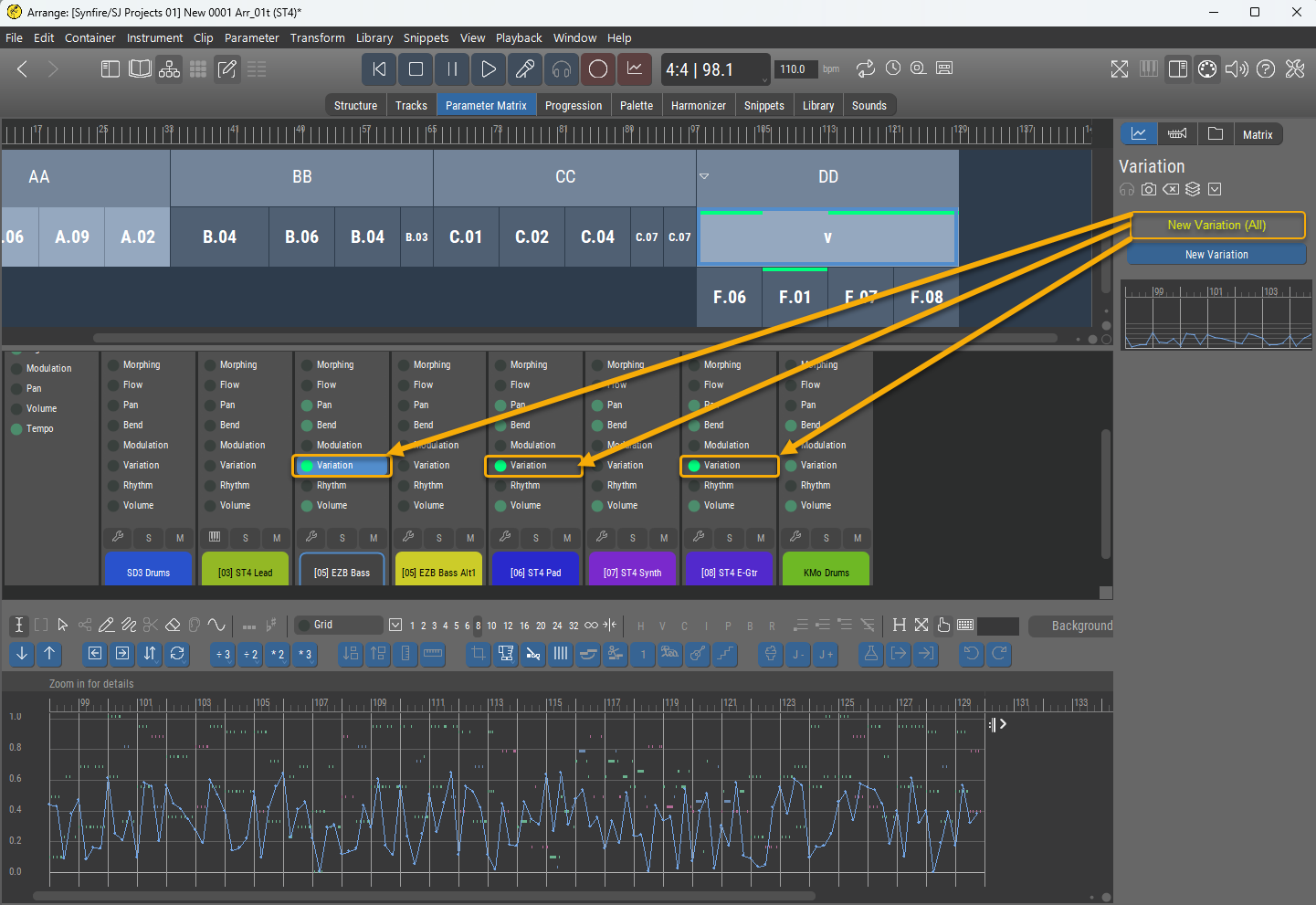The height and width of the screenshot is (905, 1316).
Task: Mute the ST4 Lead track
Action: tap(277, 538)
